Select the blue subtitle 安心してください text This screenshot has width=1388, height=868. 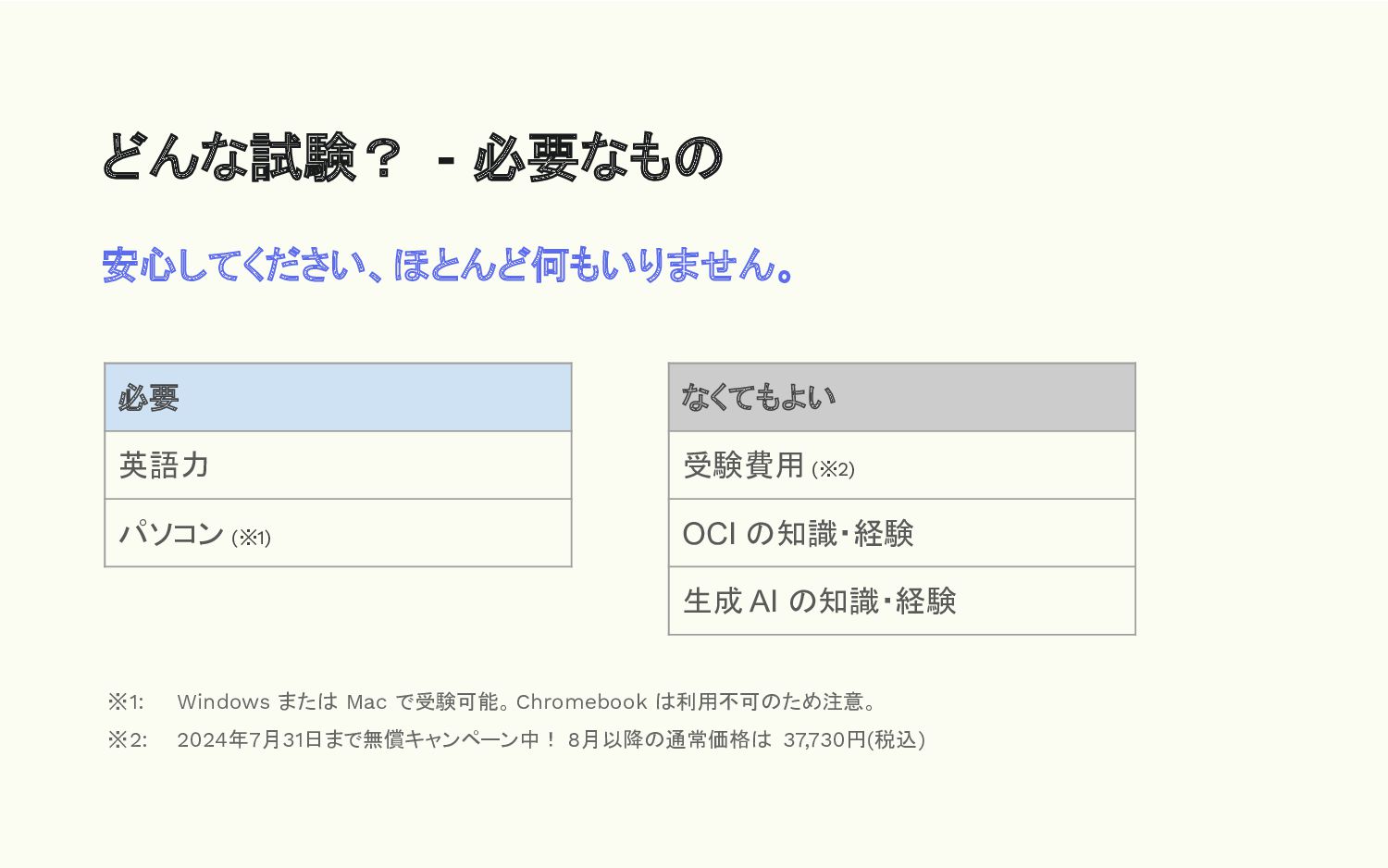449,266
